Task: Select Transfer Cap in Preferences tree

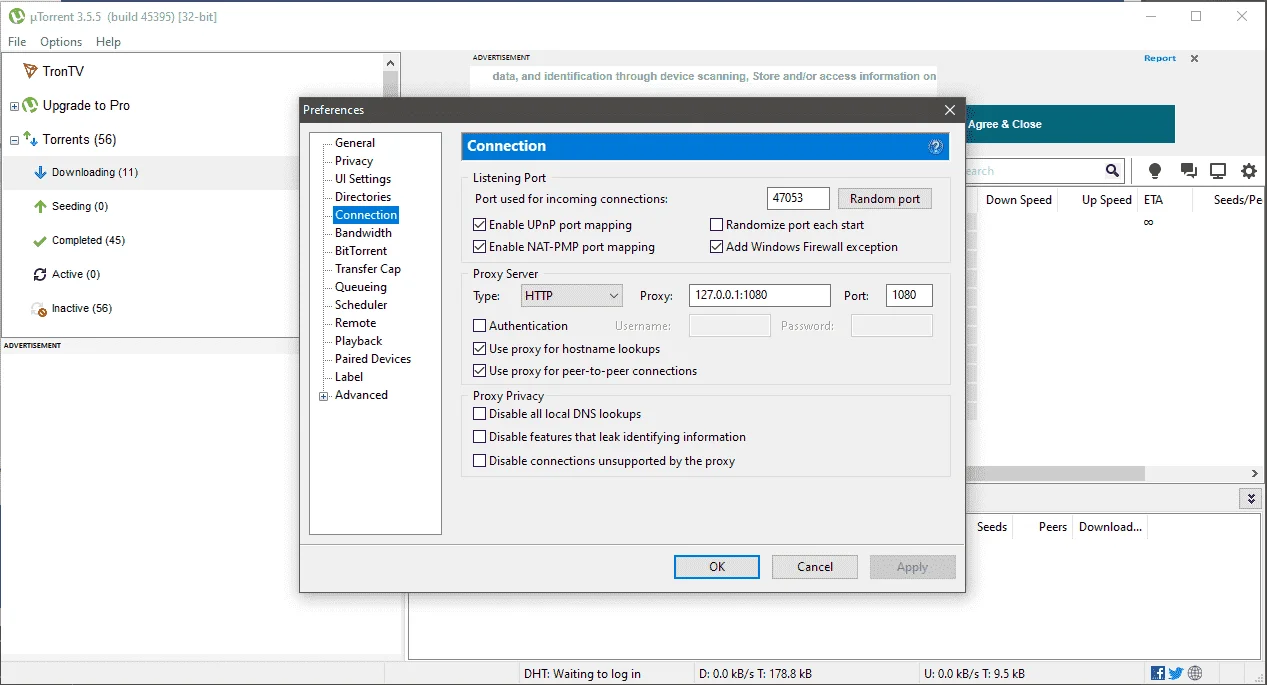Action: (x=368, y=269)
